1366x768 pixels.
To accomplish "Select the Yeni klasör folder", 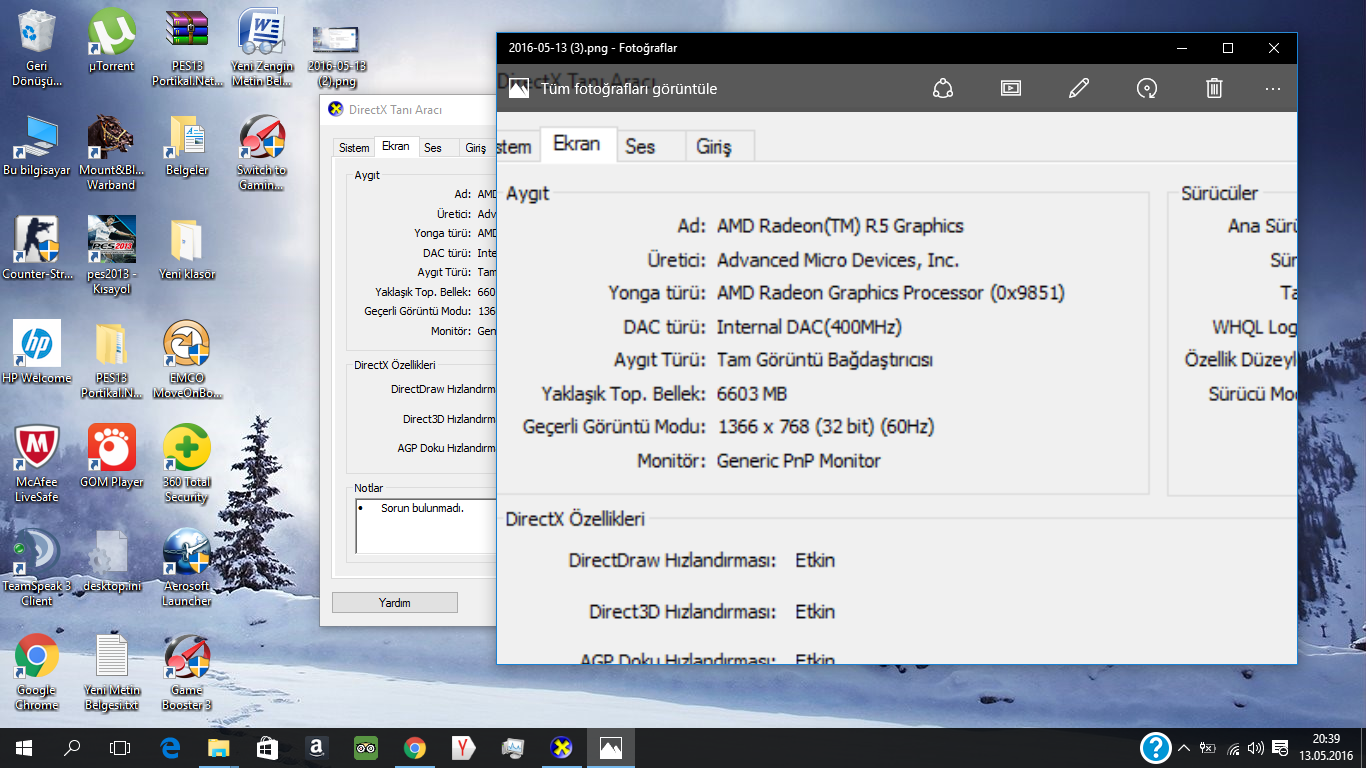I will pos(187,248).
